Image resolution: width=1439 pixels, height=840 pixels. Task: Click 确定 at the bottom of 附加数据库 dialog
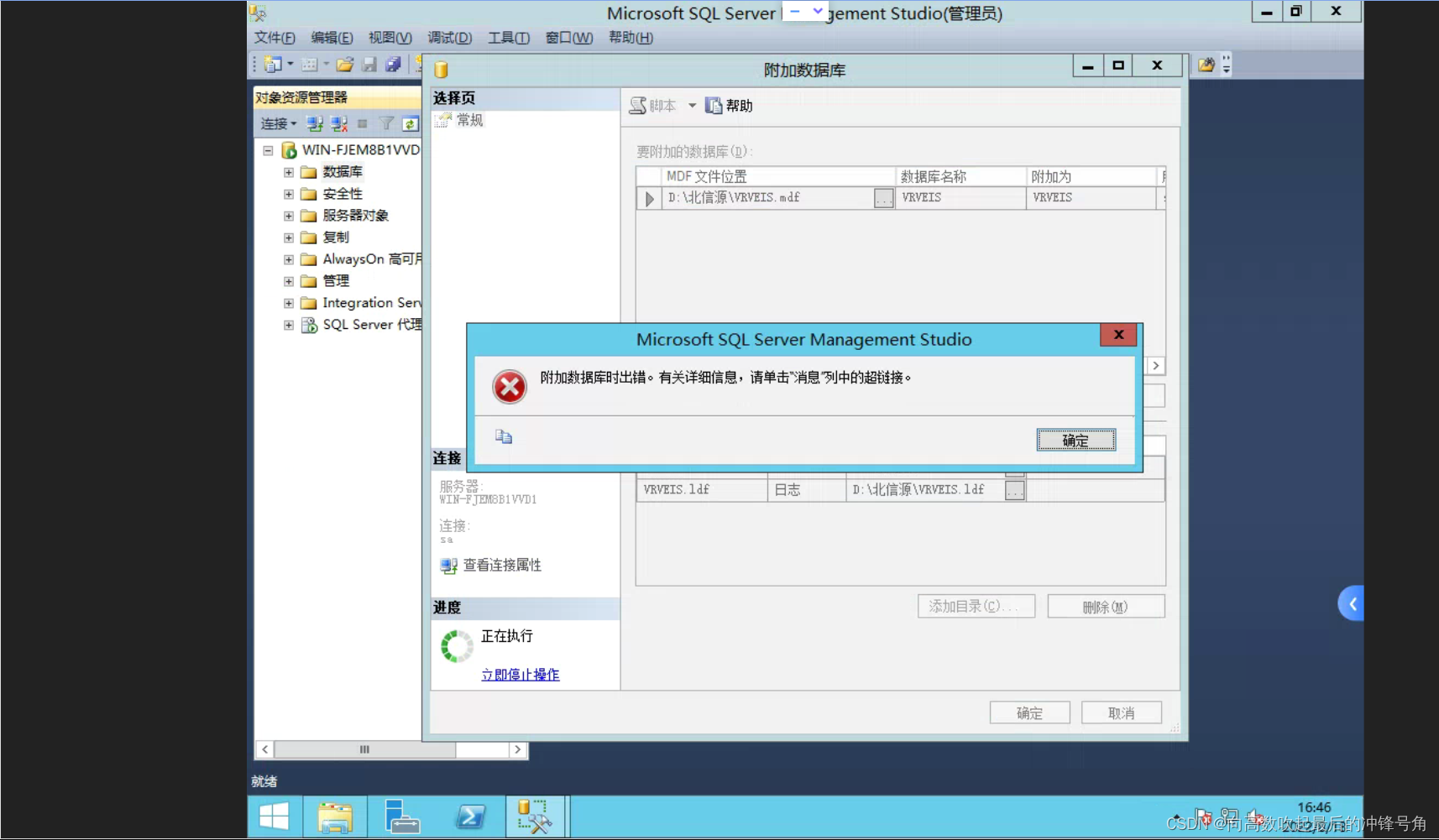[1029, 713]
